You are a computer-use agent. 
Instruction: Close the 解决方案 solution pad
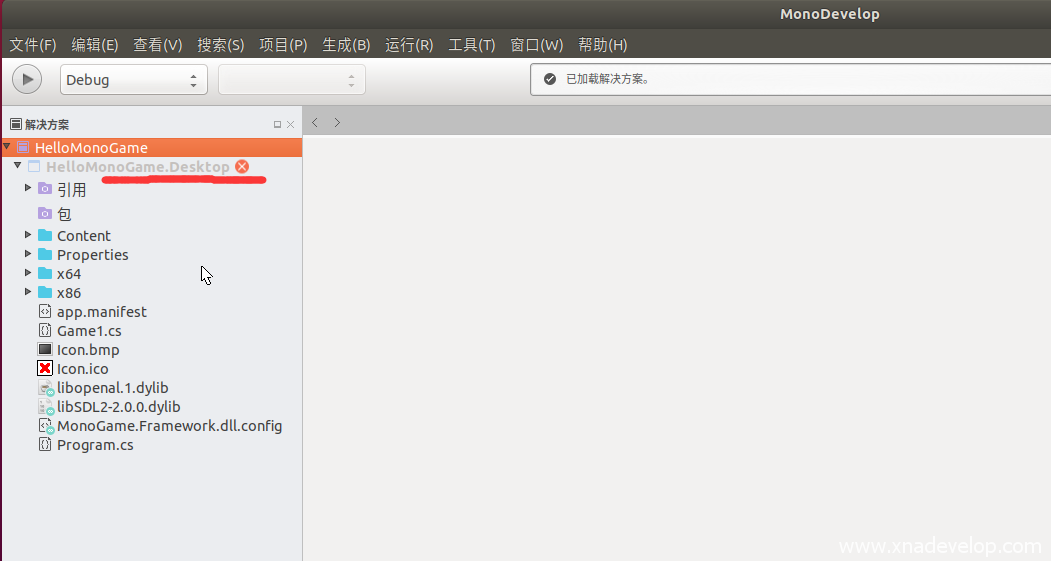pos(291,125)
